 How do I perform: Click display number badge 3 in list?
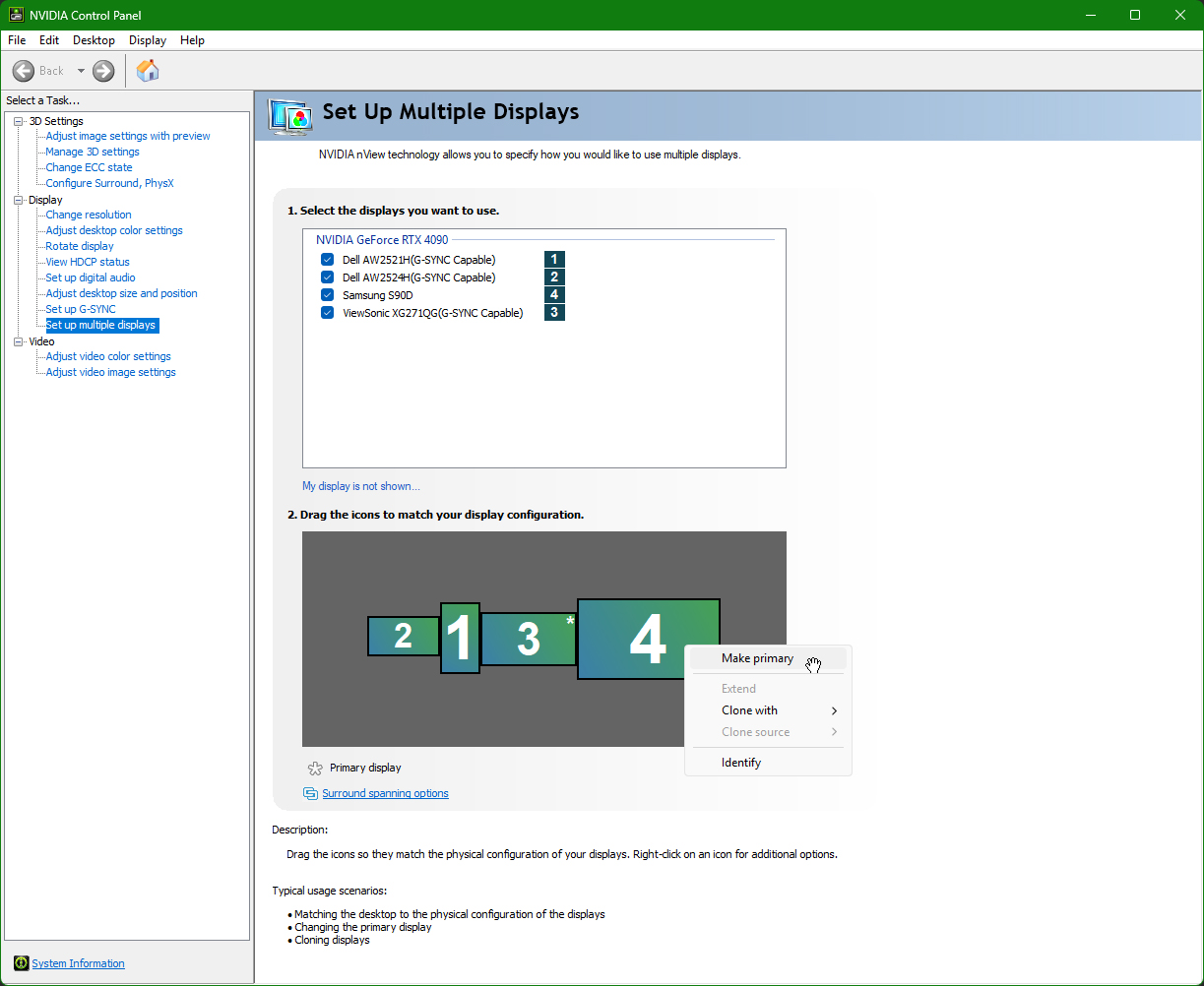pos(554,313)
